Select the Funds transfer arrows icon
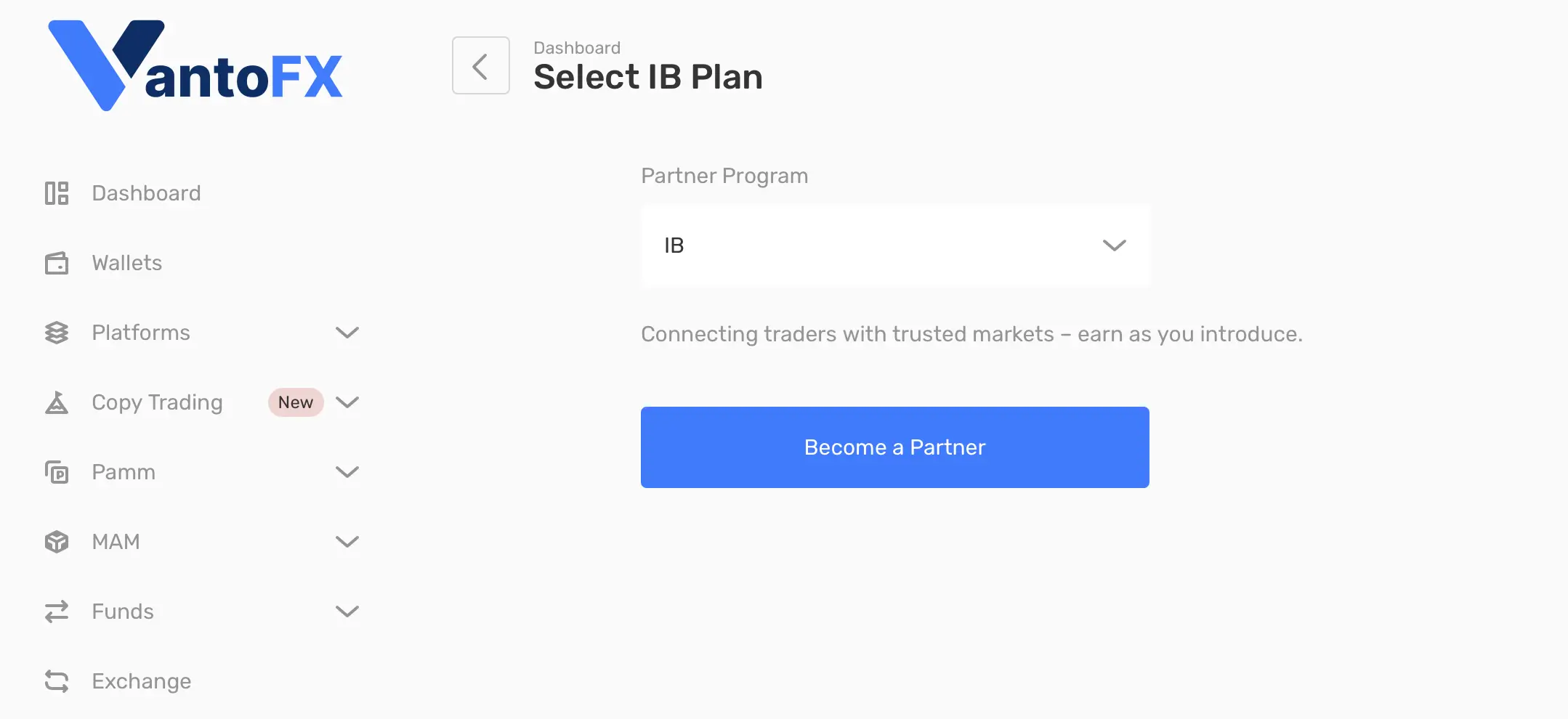Screen dimensions: 1568x719 [x=57, y=612]
